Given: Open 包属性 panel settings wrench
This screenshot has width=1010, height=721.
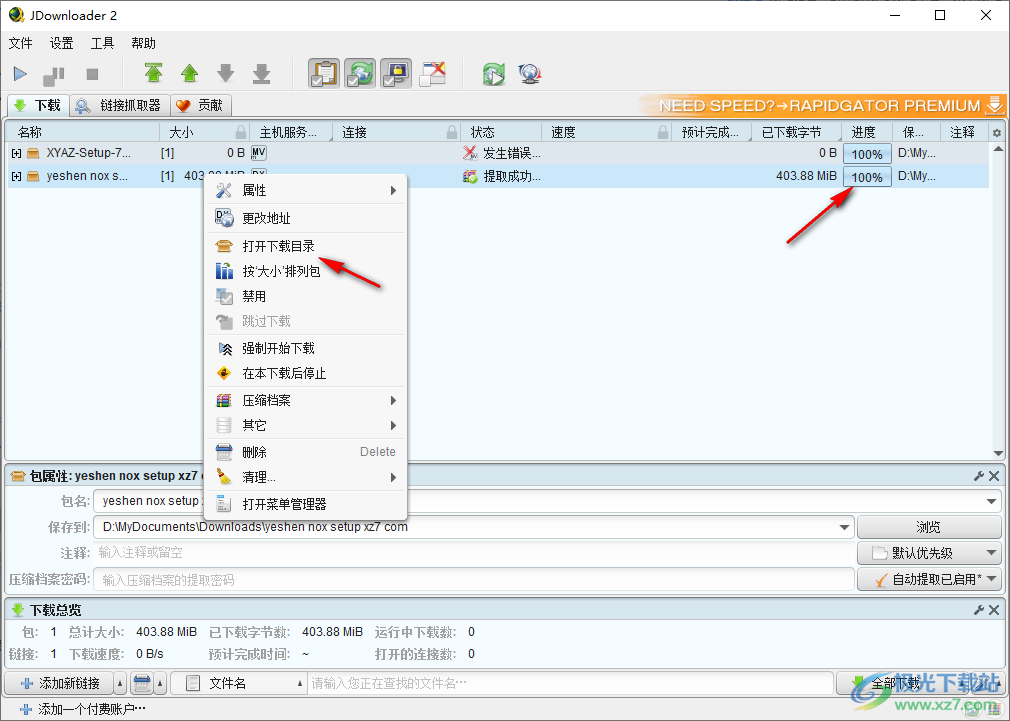Looking at the screenshot, I should (x=978, y=476).
